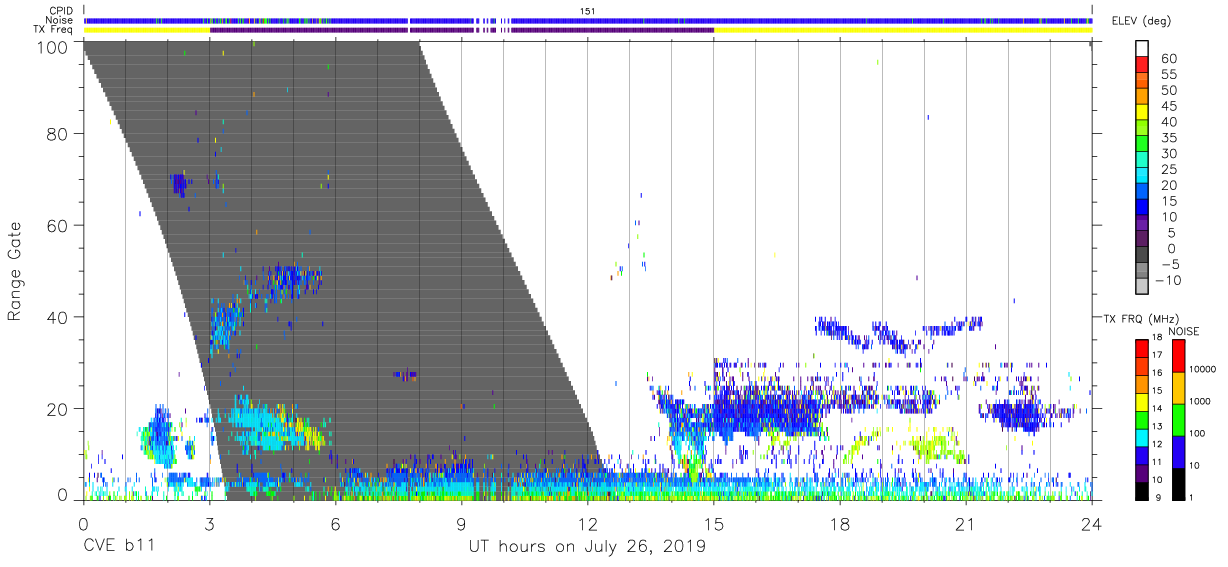Click the 60 tick on Range Gate axis
The width and height of the screenshot is (1228, 567).
pos(58,225)
